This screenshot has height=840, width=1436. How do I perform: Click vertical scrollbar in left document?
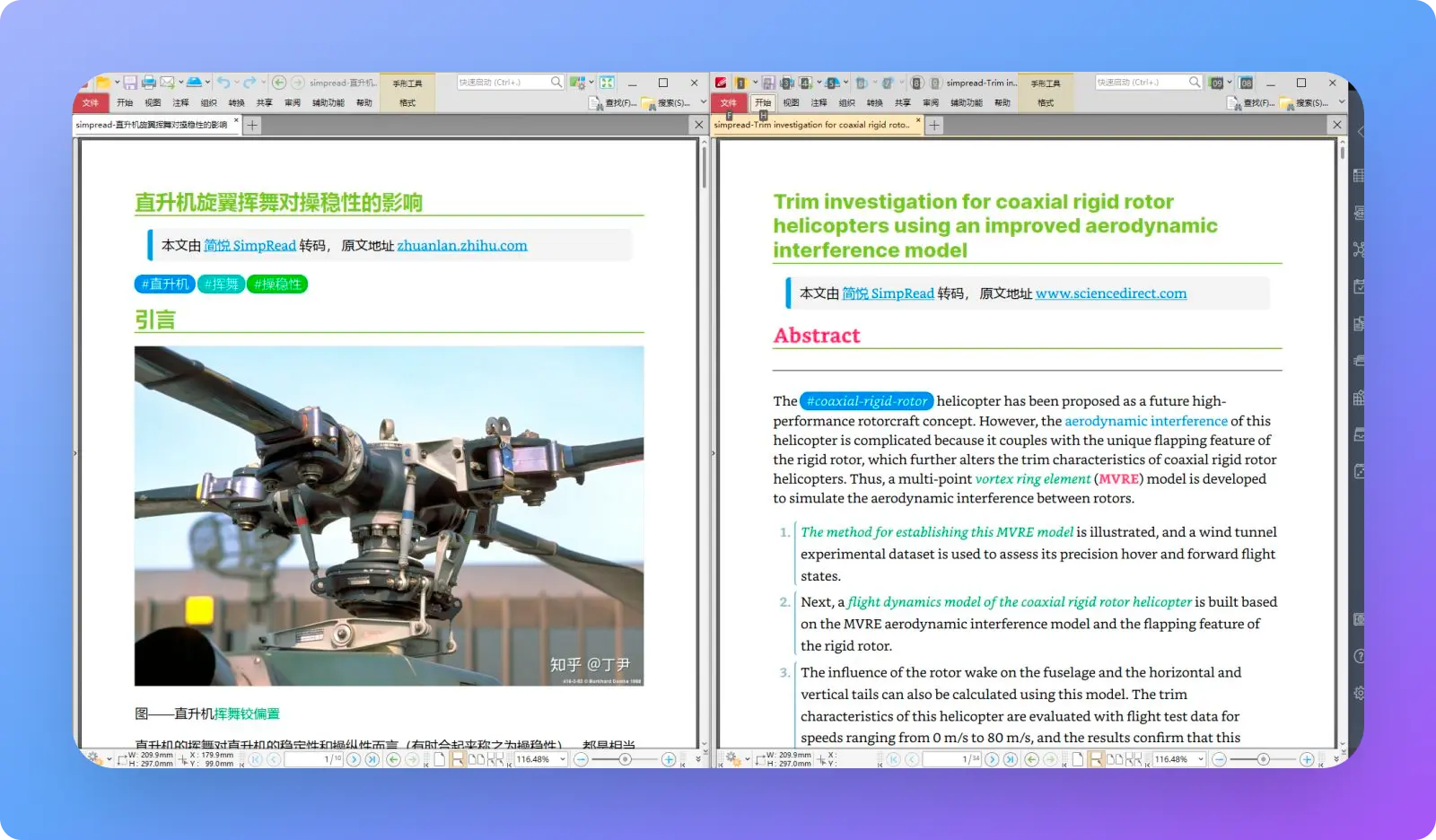pos(704,166)
